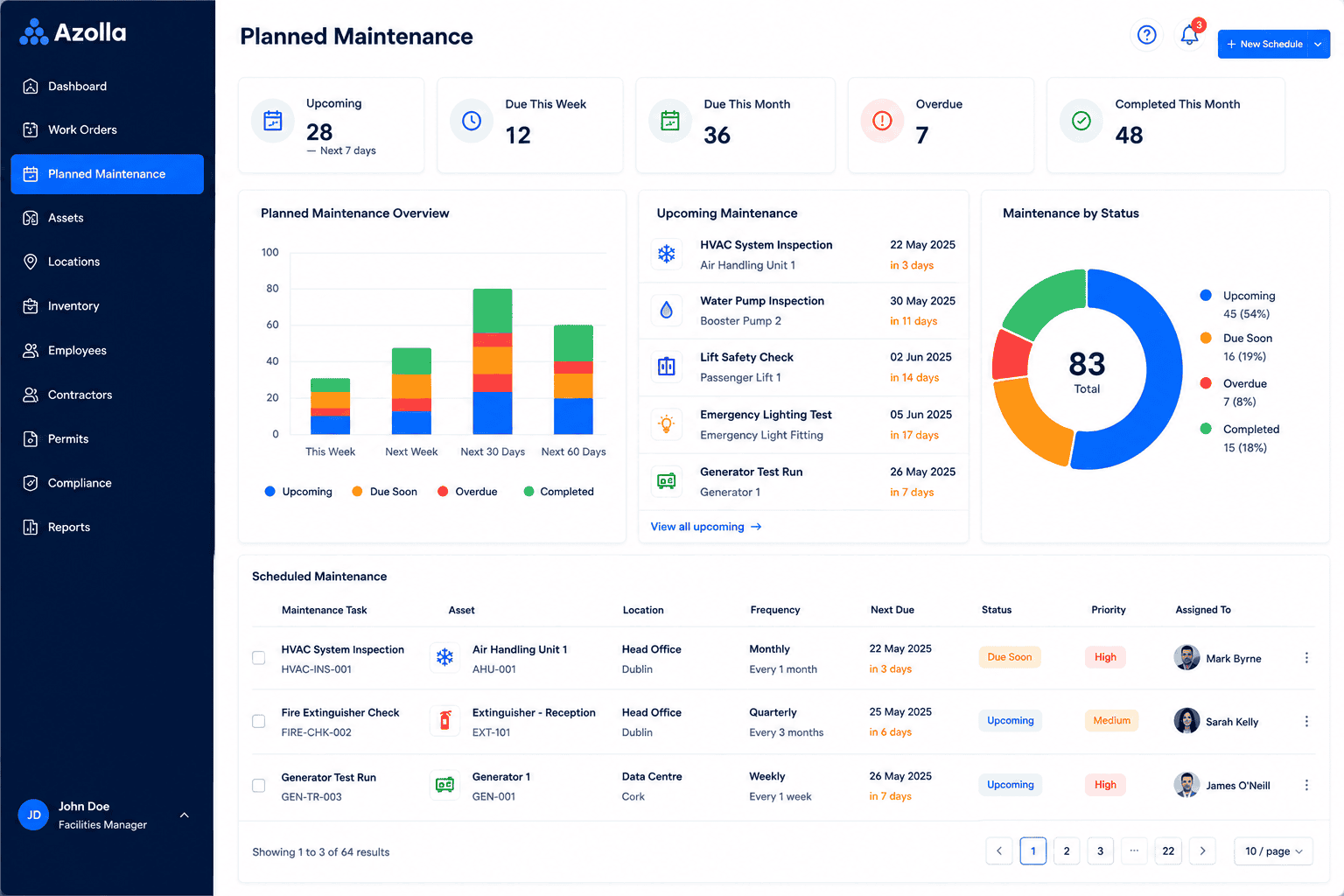This screenshot has width=1344, height=896.
Task: Click the Medium priority badge
Action: point(1111,721)
